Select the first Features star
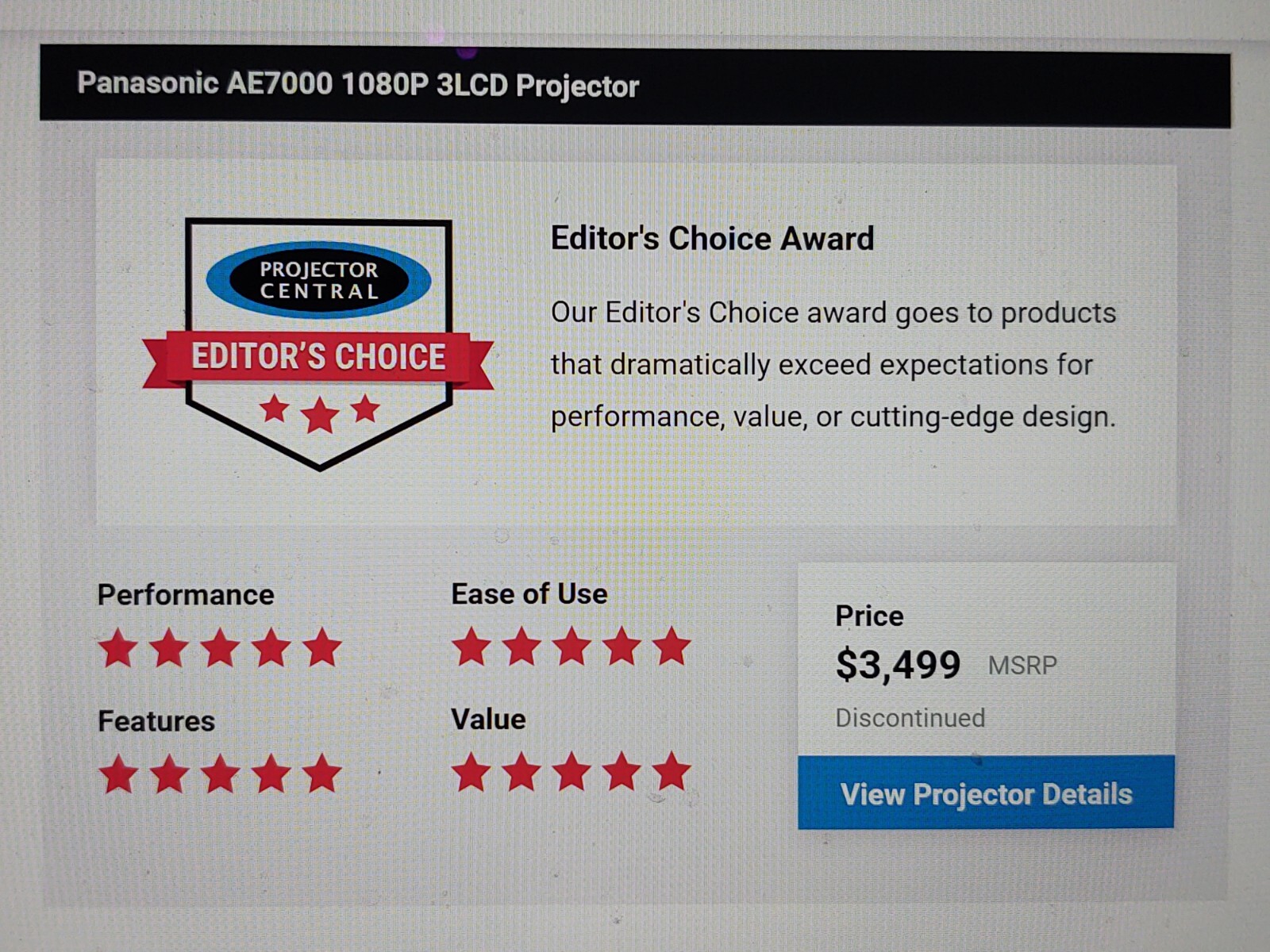Image resolution: width=1270 pixels, height=952 pixels. click(x=119, y=773)
